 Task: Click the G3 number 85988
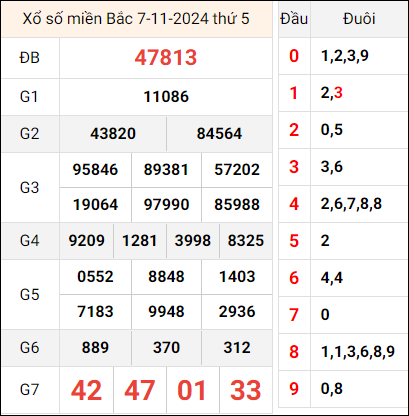click(x=237, y=205)
